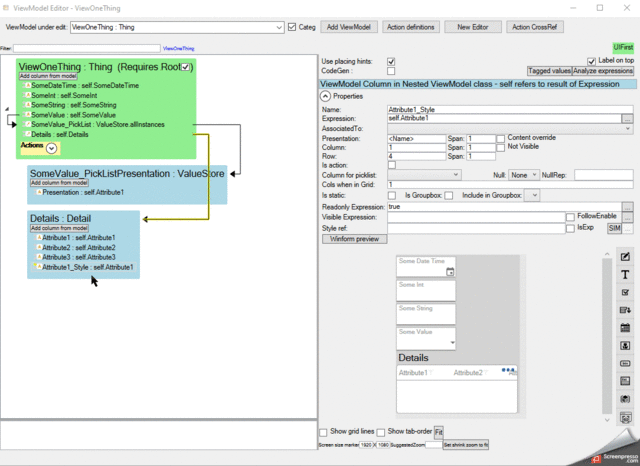The image size is (640, 466).
Task: Open the Include in Groupbox dropdown
Action: coord(532,195)
